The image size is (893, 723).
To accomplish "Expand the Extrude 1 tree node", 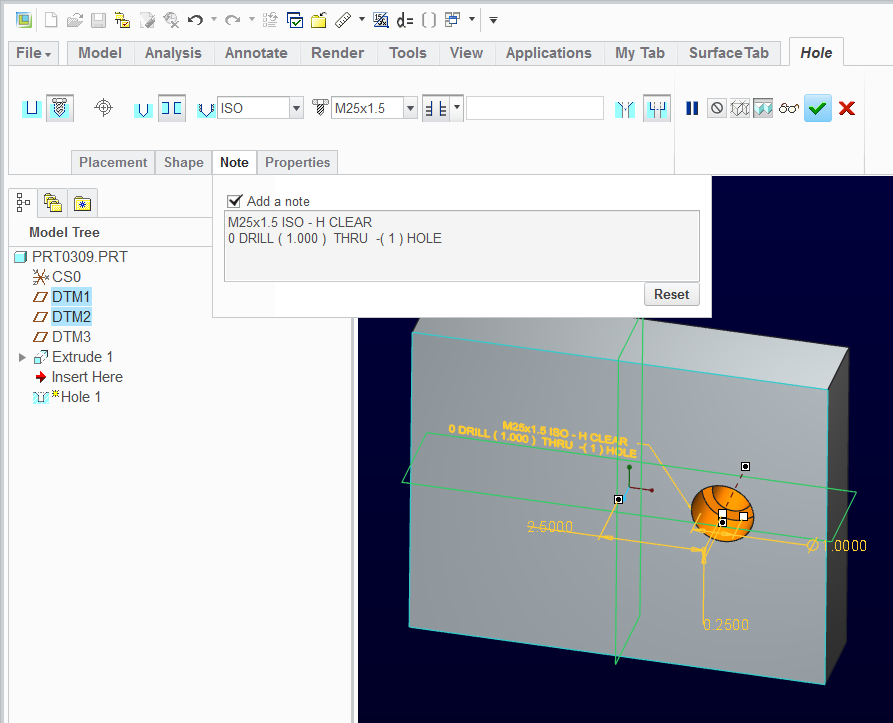I will [22, 358].
